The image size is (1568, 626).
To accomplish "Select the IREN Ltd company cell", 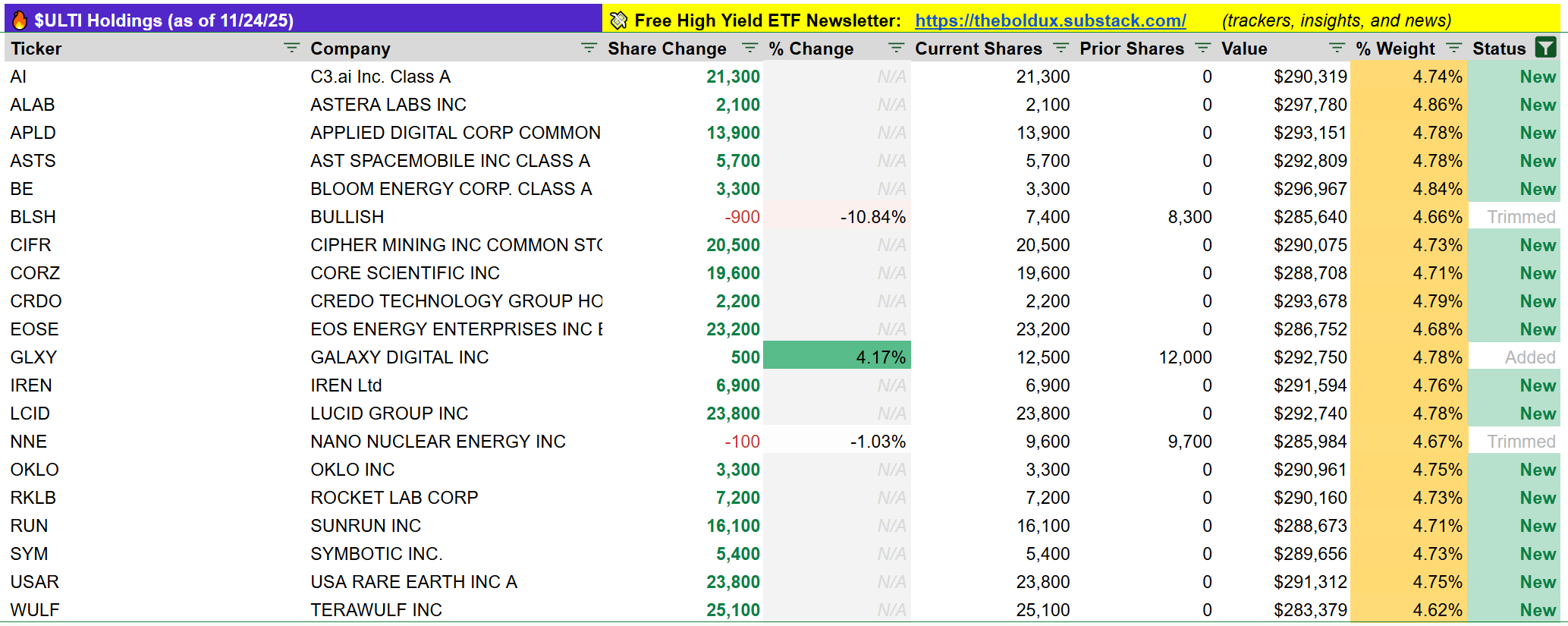I will (454, 385).
